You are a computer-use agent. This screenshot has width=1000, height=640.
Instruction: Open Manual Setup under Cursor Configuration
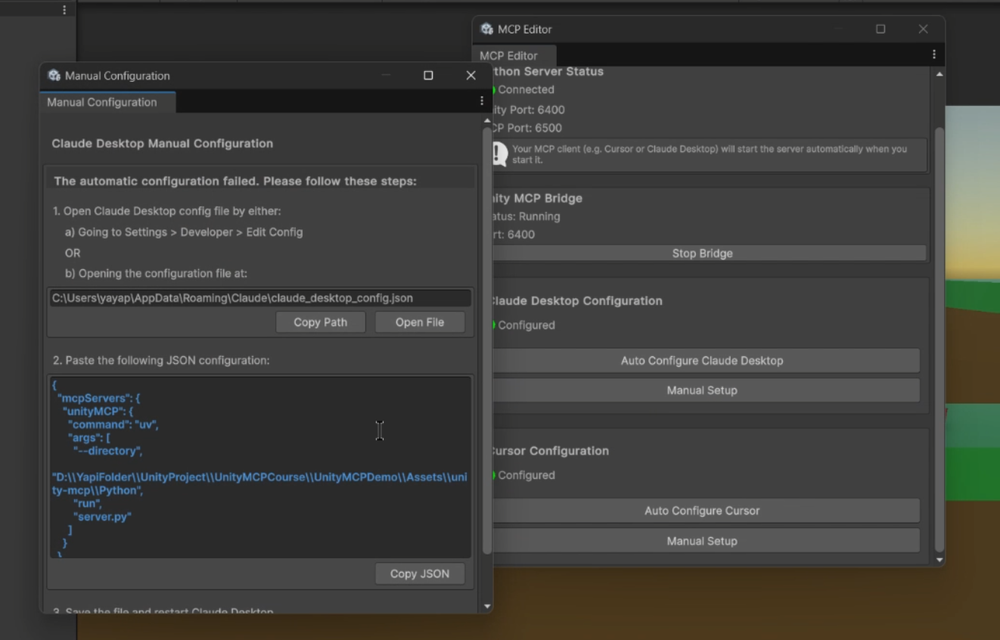pyautogui.click(x=702, y=540)
